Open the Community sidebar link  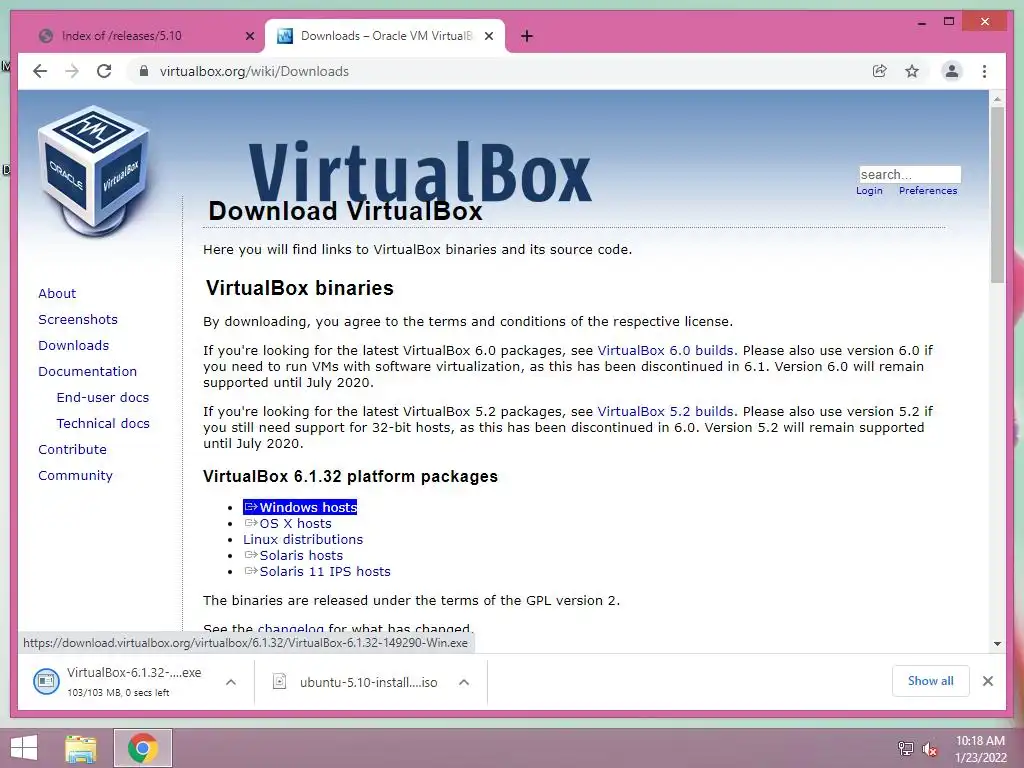coord(75,476)
